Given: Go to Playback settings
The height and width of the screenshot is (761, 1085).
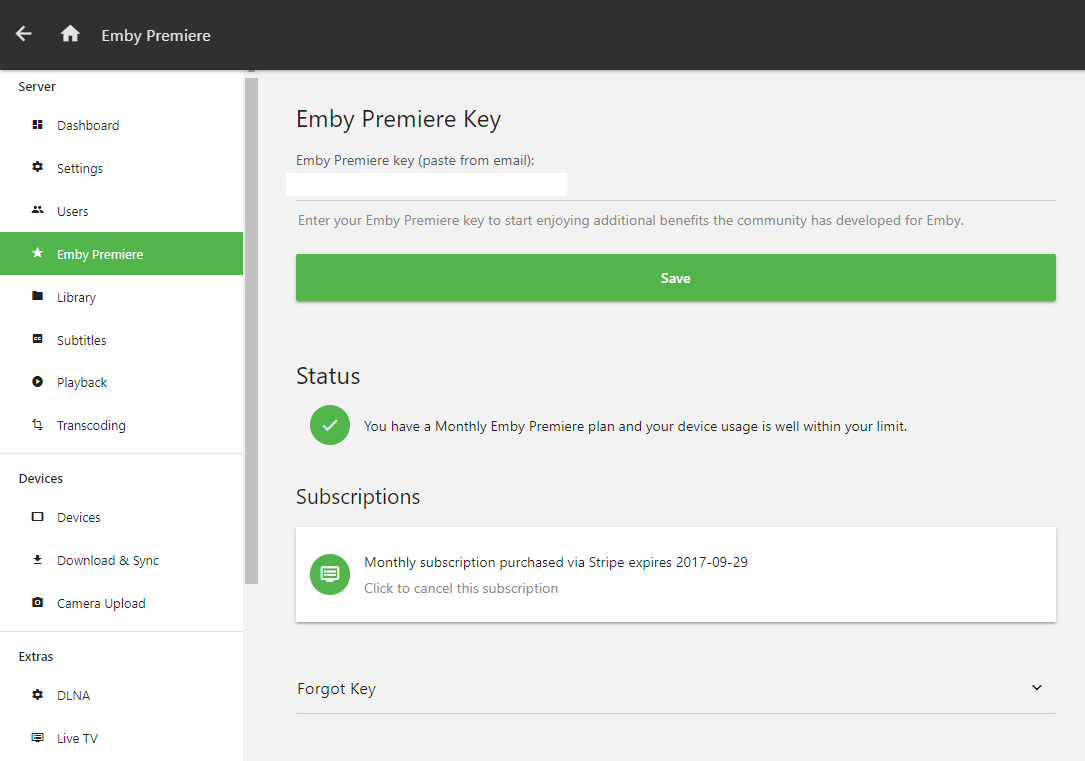Looking at the screenshot, I should [122, 383].
